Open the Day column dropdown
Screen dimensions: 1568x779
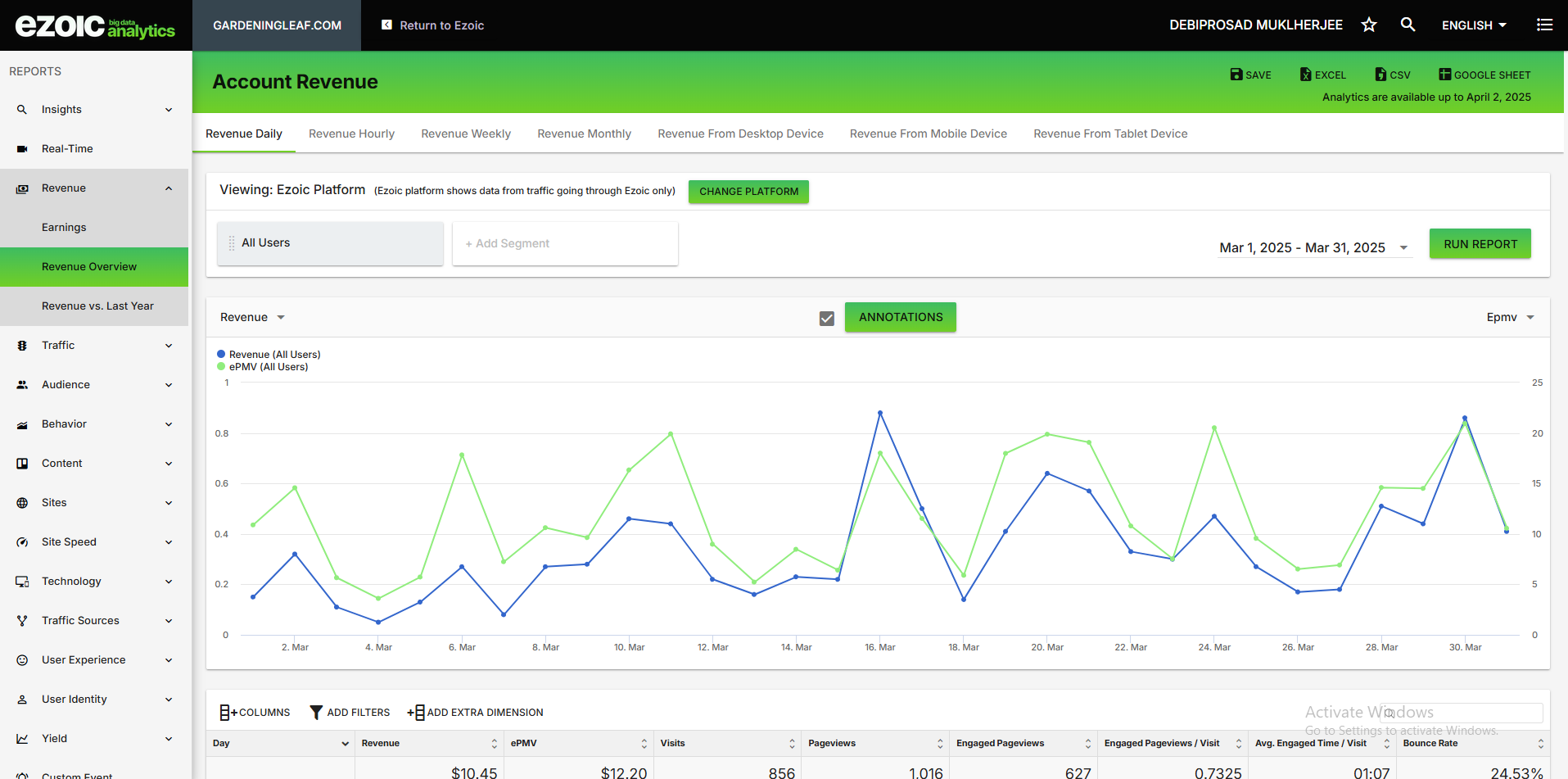tap(345, 744)
